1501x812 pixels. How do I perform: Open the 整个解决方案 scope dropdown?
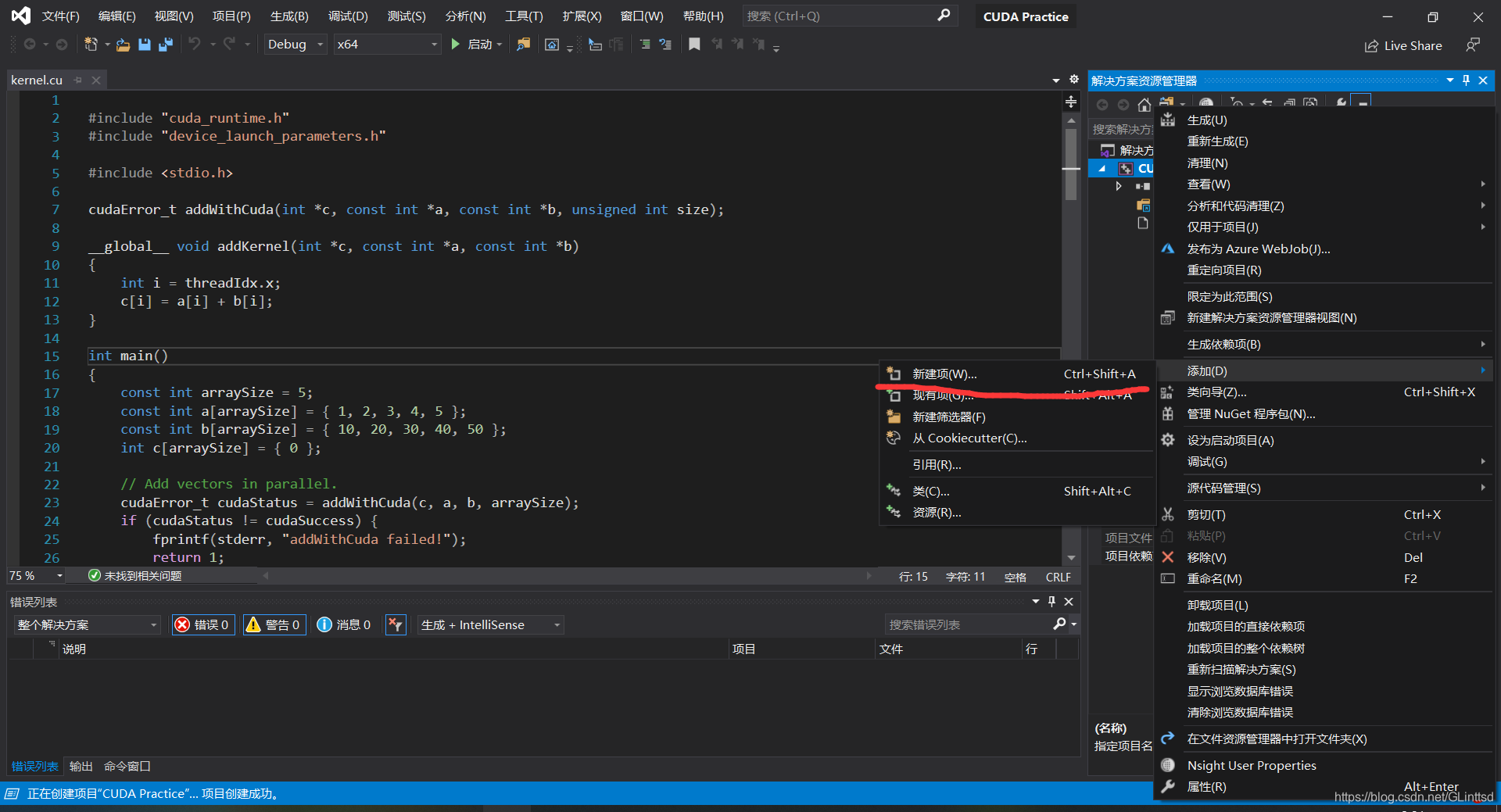coord(87,624)
